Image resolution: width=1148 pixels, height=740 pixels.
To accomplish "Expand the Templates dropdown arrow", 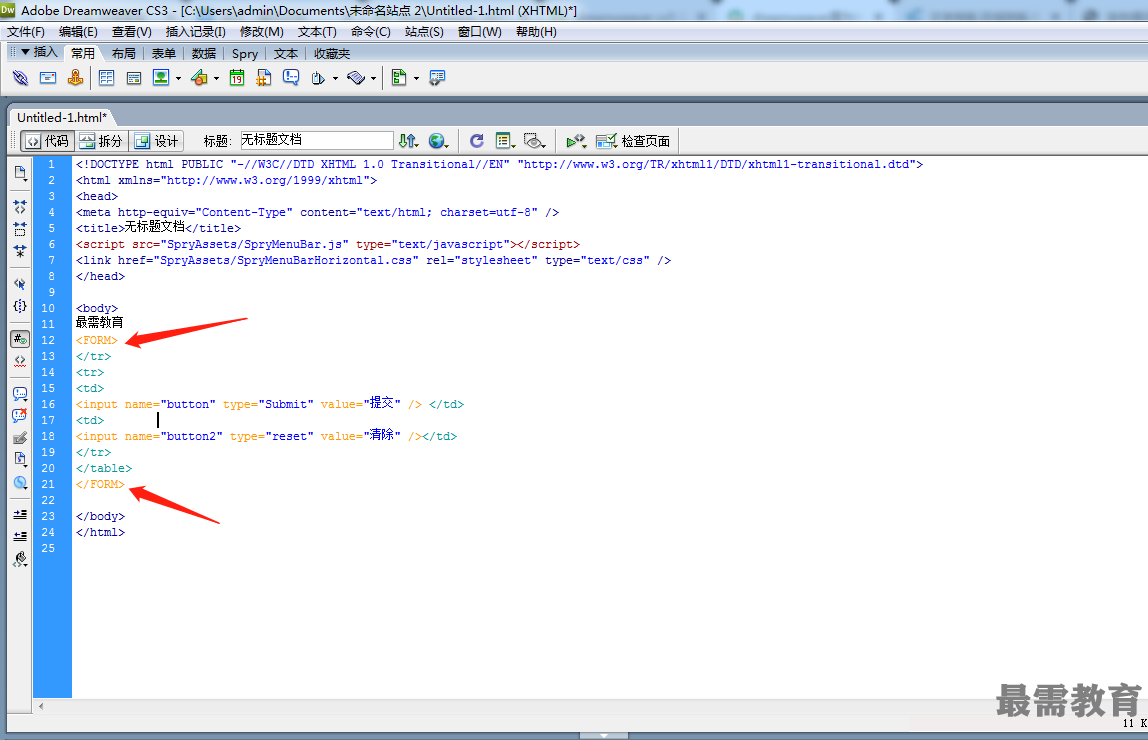I will pyautogui.click(x=416, y=78).
